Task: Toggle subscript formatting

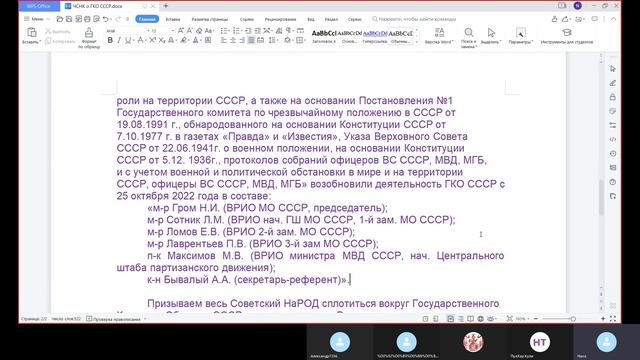Action: (161, 40)
